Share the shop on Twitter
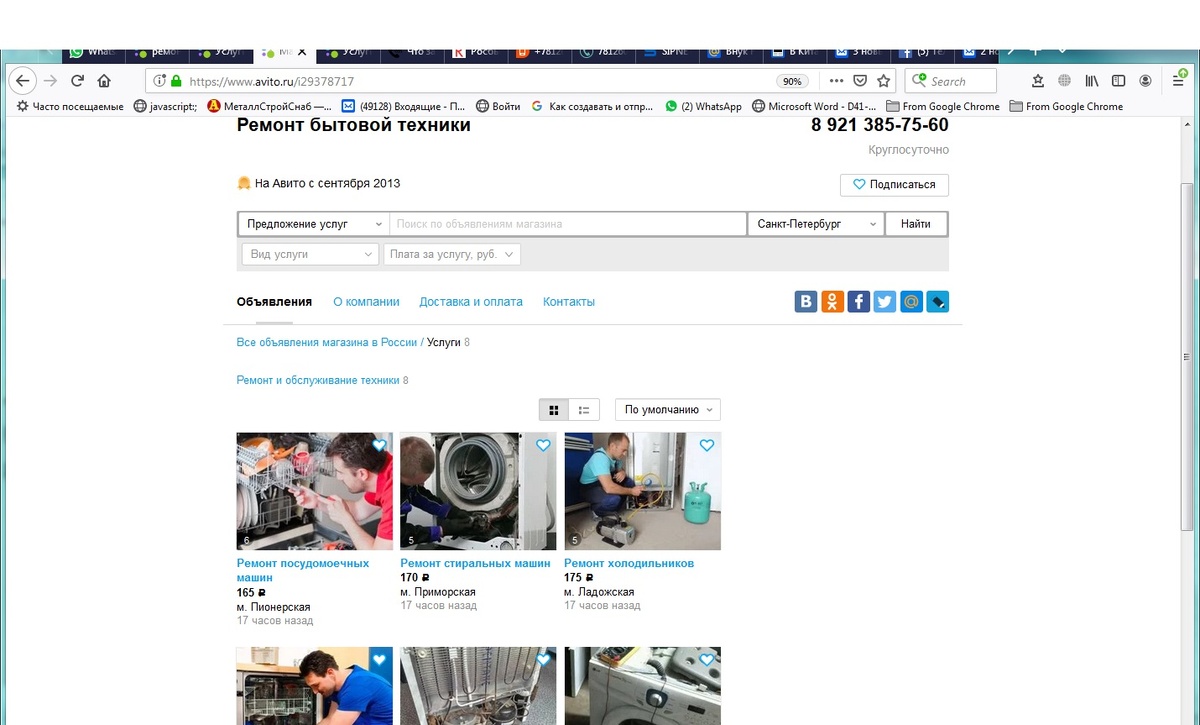The height and width of the screenshot is (725, 1200). (x=884, y=301)
